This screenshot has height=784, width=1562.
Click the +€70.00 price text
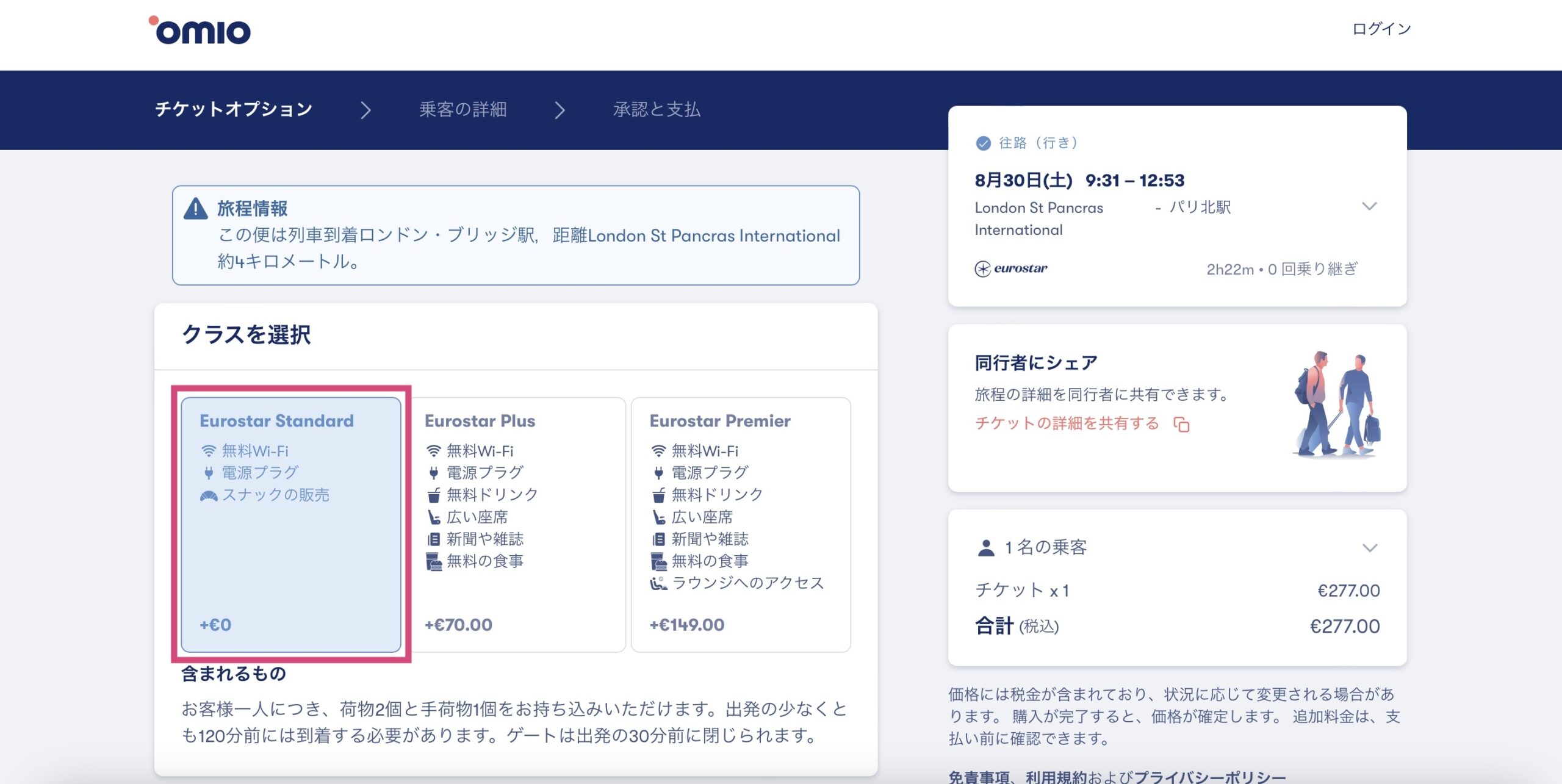tap(458, 625)
